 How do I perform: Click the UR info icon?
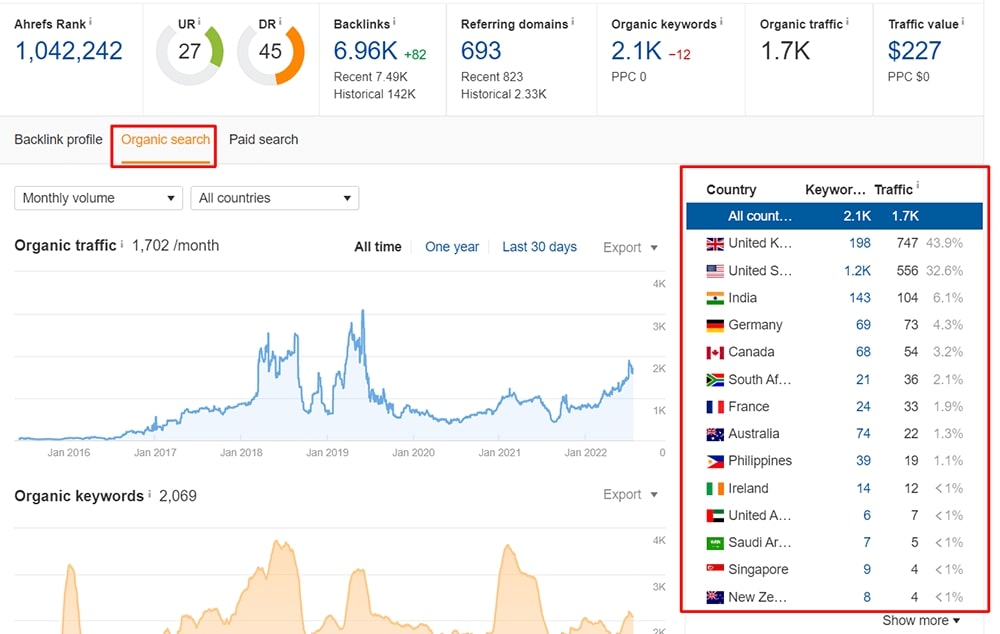coord(200,22)
